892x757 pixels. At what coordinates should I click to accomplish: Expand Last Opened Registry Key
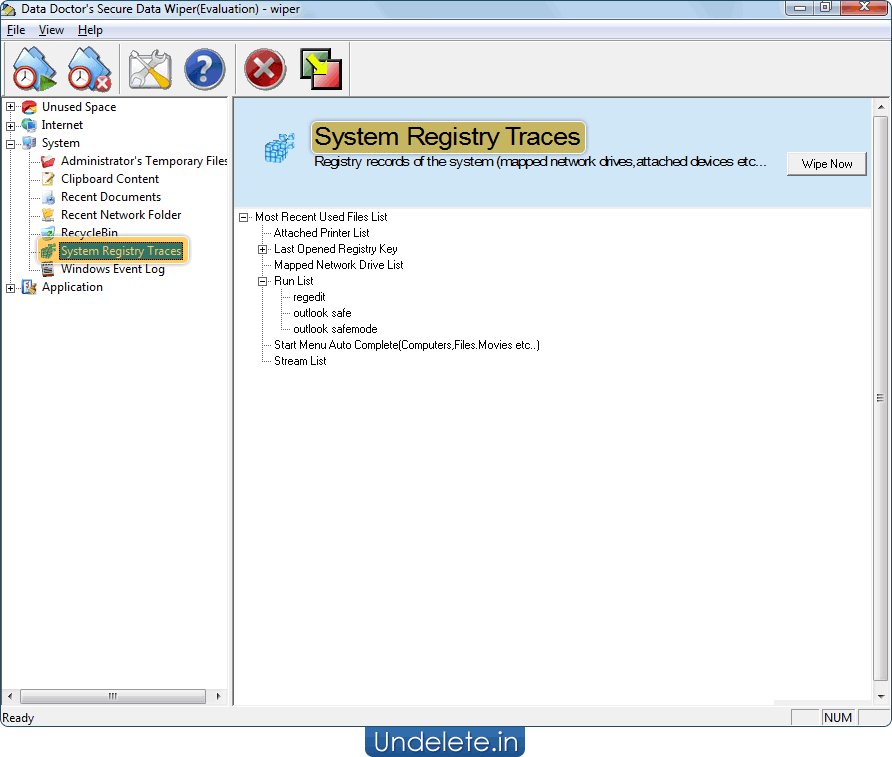tap(262, 249)
